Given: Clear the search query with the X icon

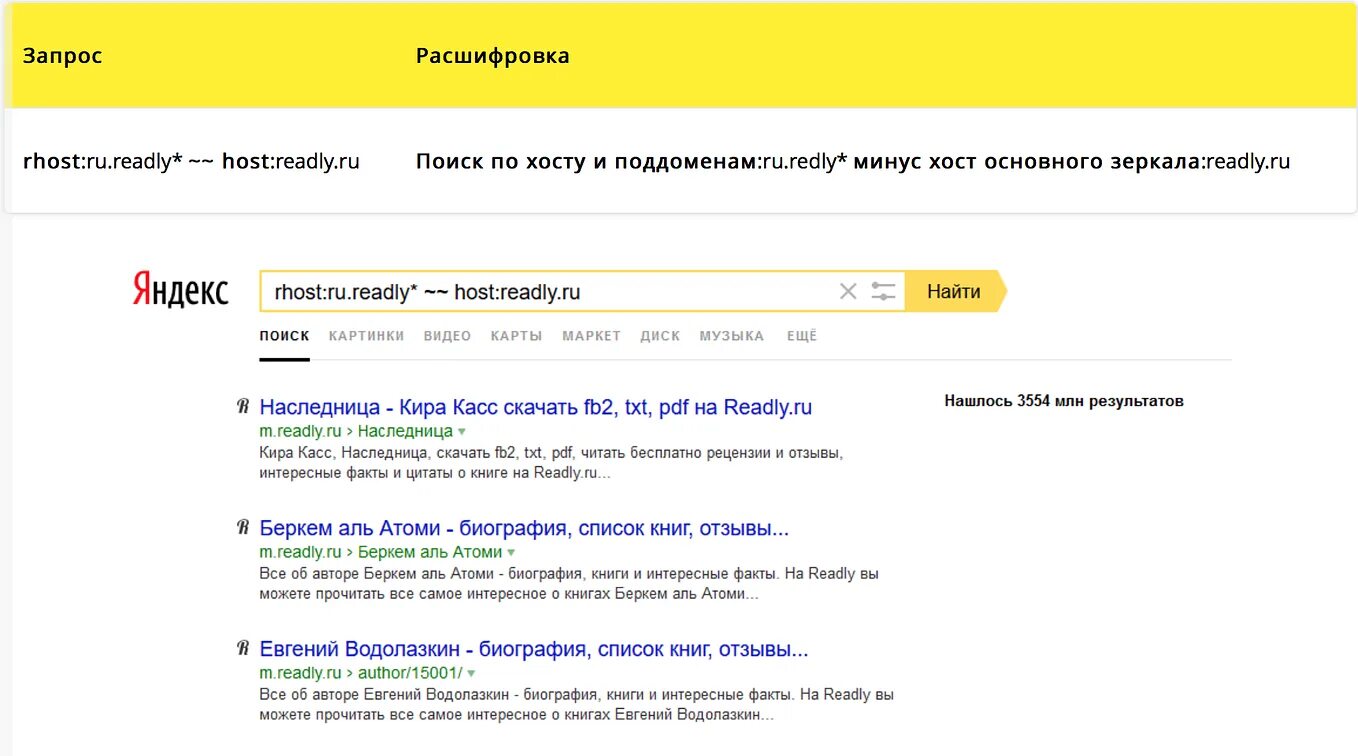Looking at the screenshot, I should coord(848,292).
